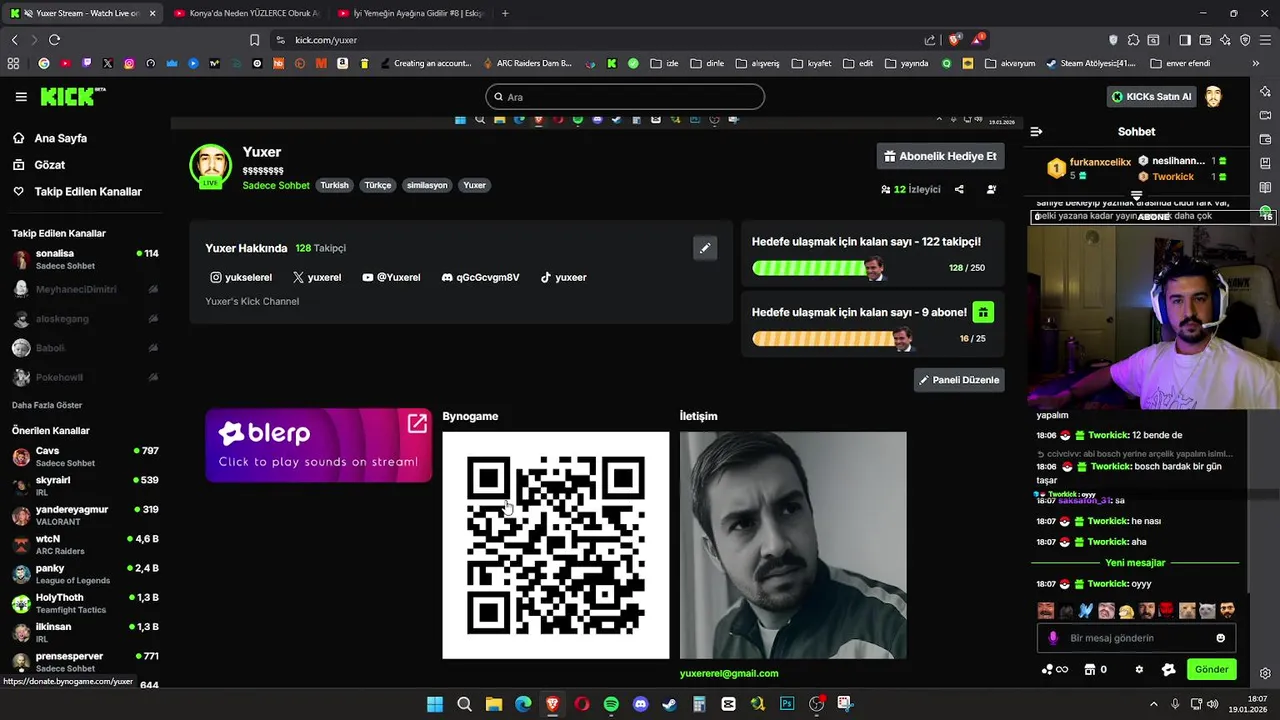
Task: Click the follower goal progress bar
Action: pyautogui.click(x=818, y=268)
